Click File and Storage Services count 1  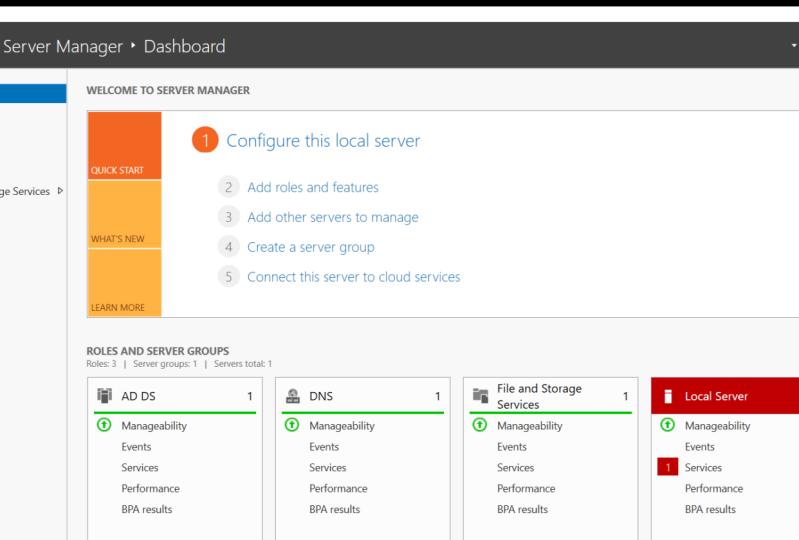(625, 396)
